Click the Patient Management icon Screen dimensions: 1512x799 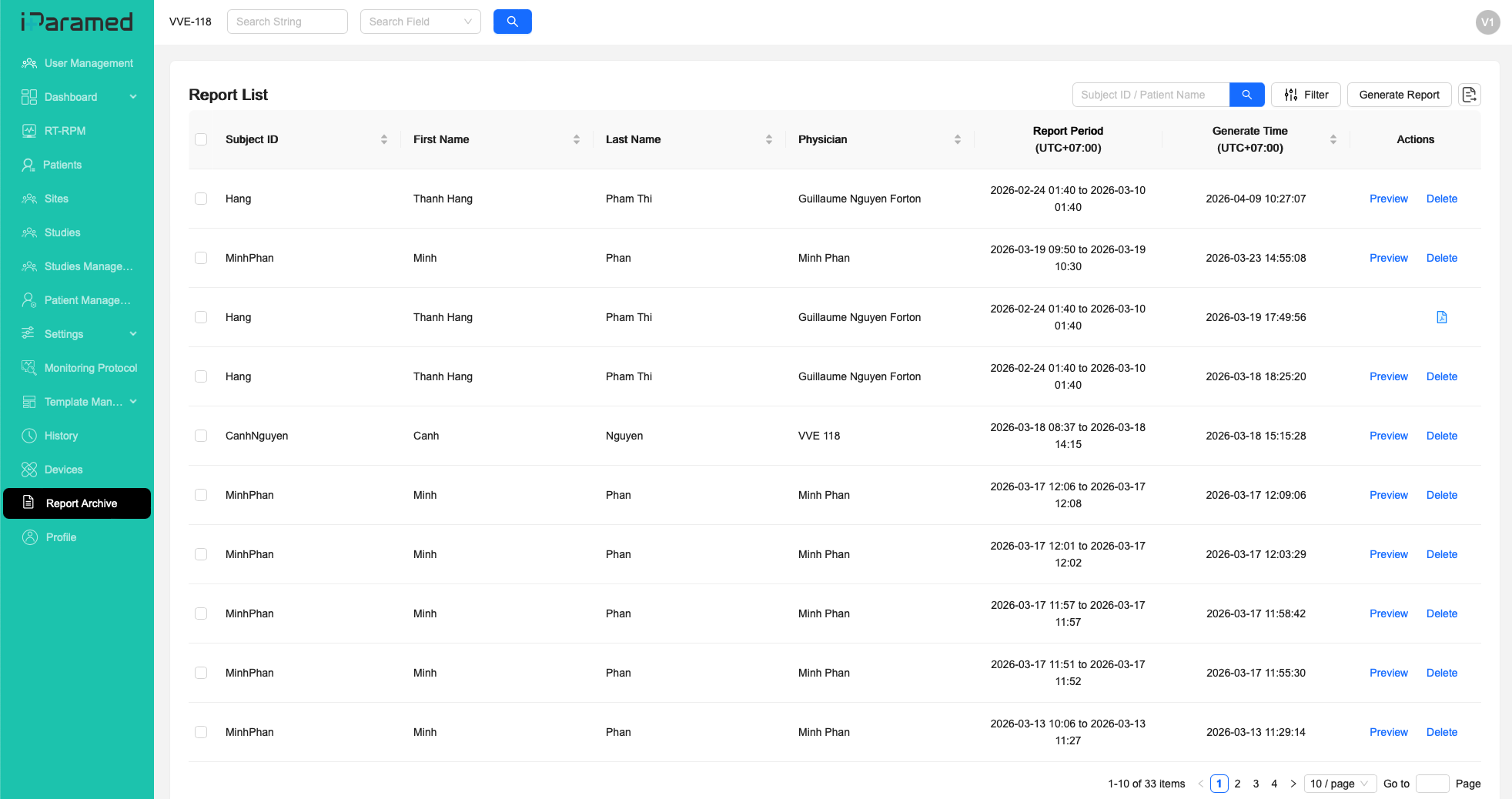coord(29,300)
